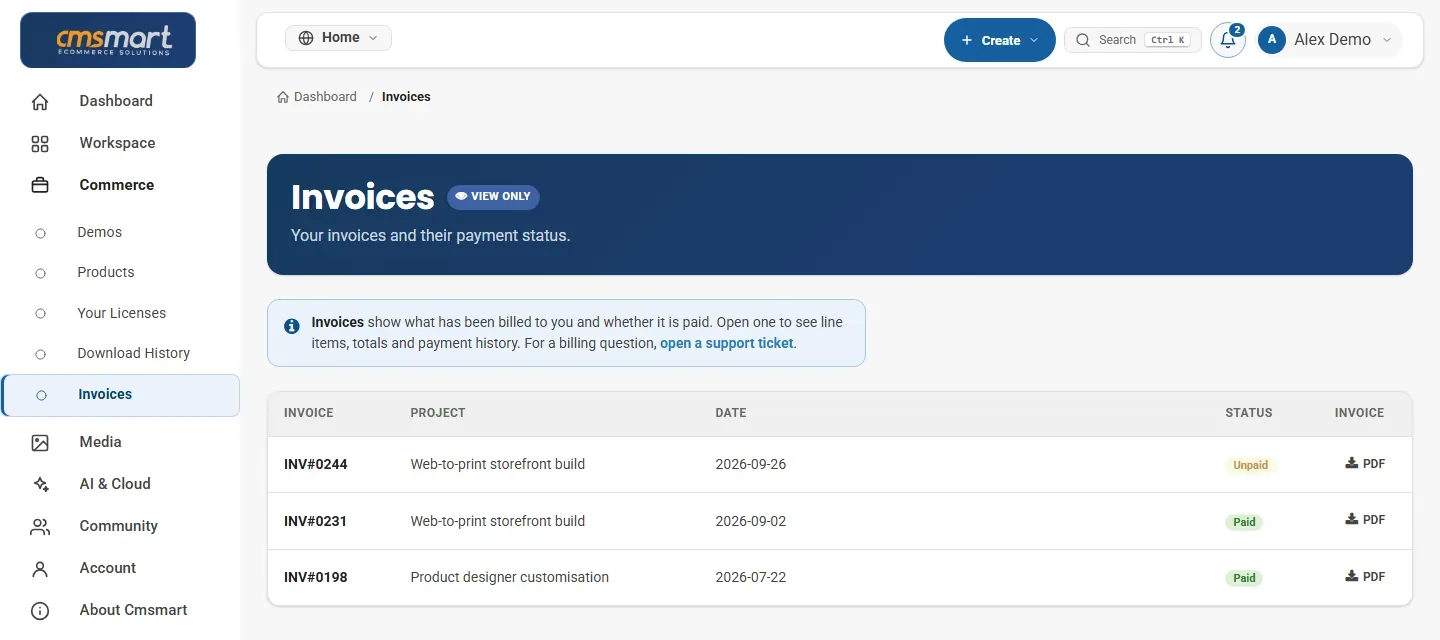This screenshot has height=640, width=1440.
Task: Click Paid badge for INV#0198
Action: 1244,578
